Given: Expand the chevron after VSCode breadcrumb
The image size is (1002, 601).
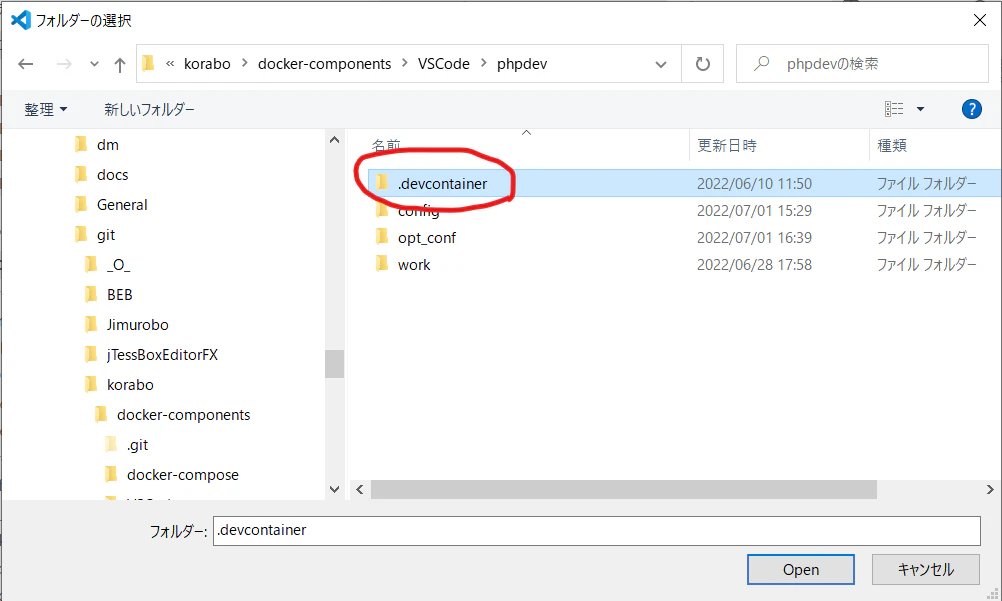Looking at the screenshot, I should (483, 63).
